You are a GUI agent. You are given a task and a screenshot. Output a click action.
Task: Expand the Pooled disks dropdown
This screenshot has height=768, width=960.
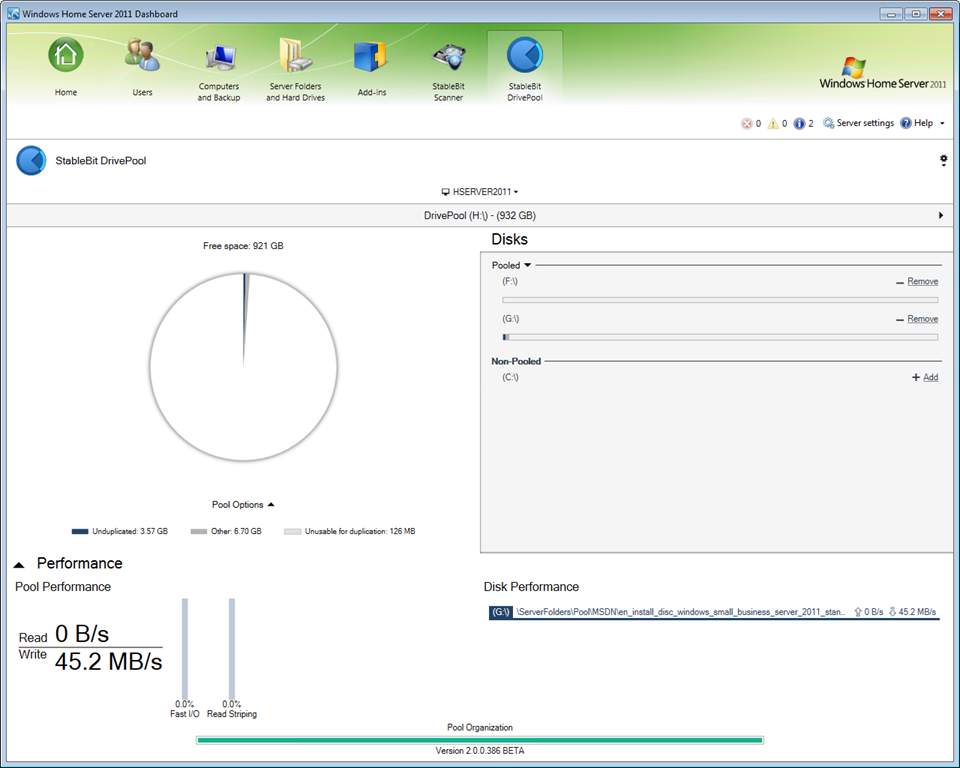(x=527, y=265)
